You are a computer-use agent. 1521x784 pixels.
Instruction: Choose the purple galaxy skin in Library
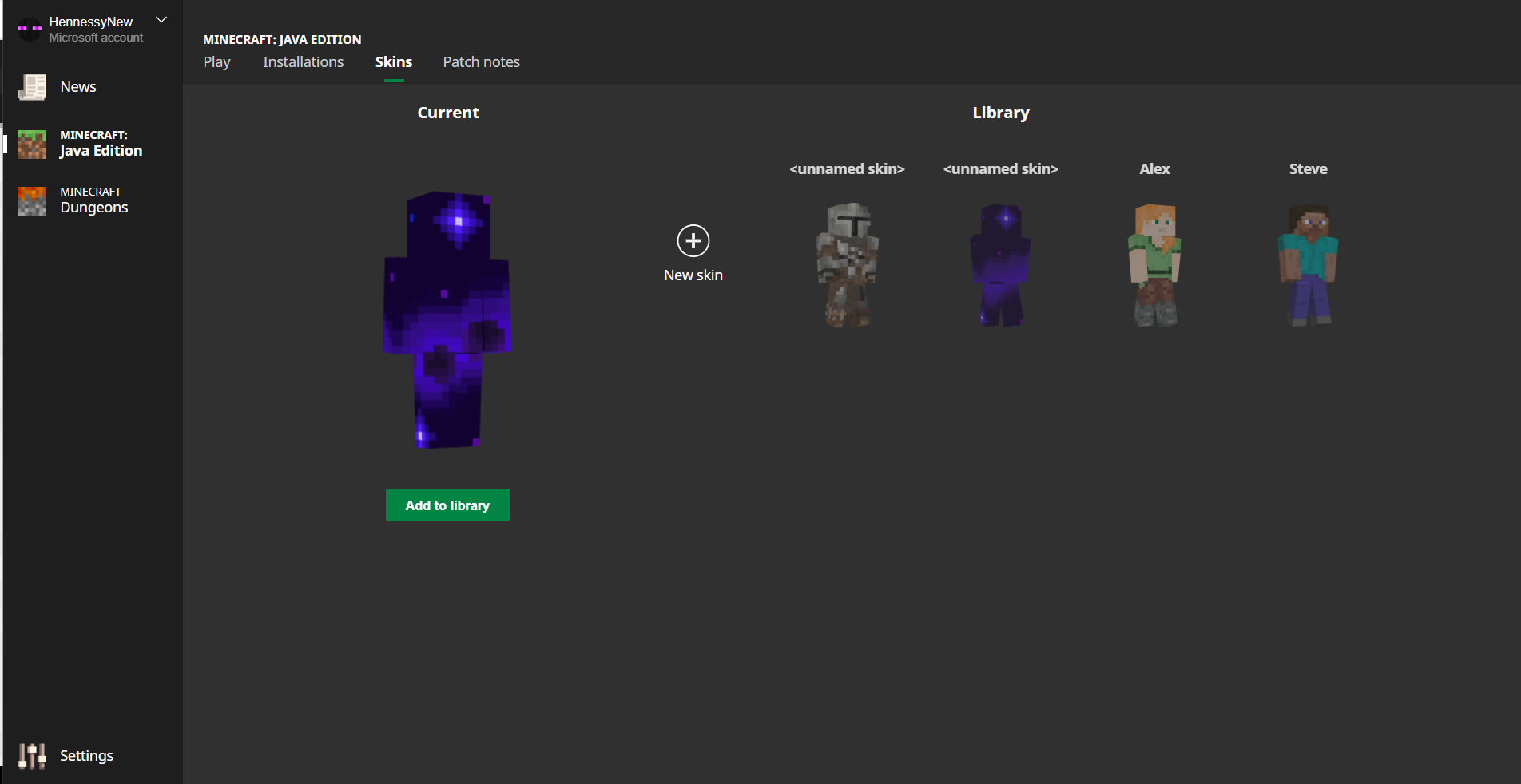pyautogui.click(x=1000, y=265)
